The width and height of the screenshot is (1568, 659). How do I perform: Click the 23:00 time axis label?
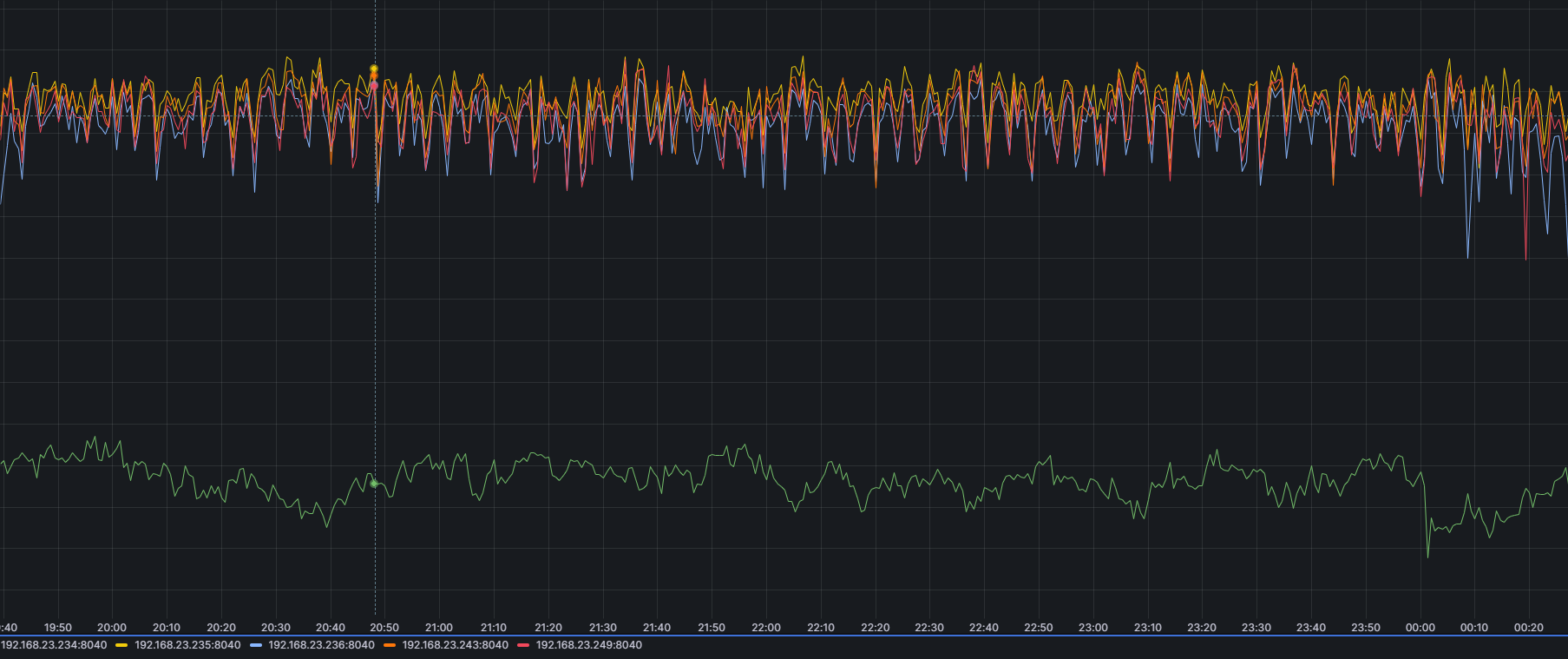1093,628
